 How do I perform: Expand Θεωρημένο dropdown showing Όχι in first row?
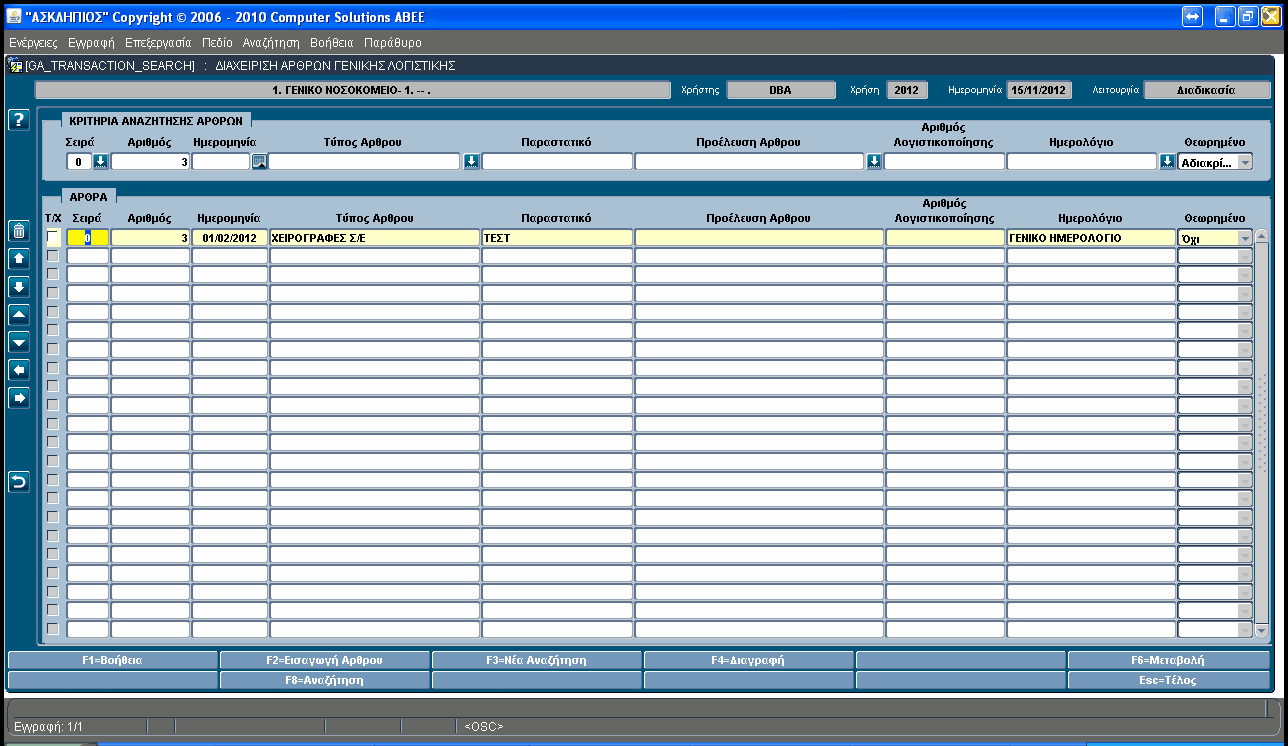(x=1244, y=238)
